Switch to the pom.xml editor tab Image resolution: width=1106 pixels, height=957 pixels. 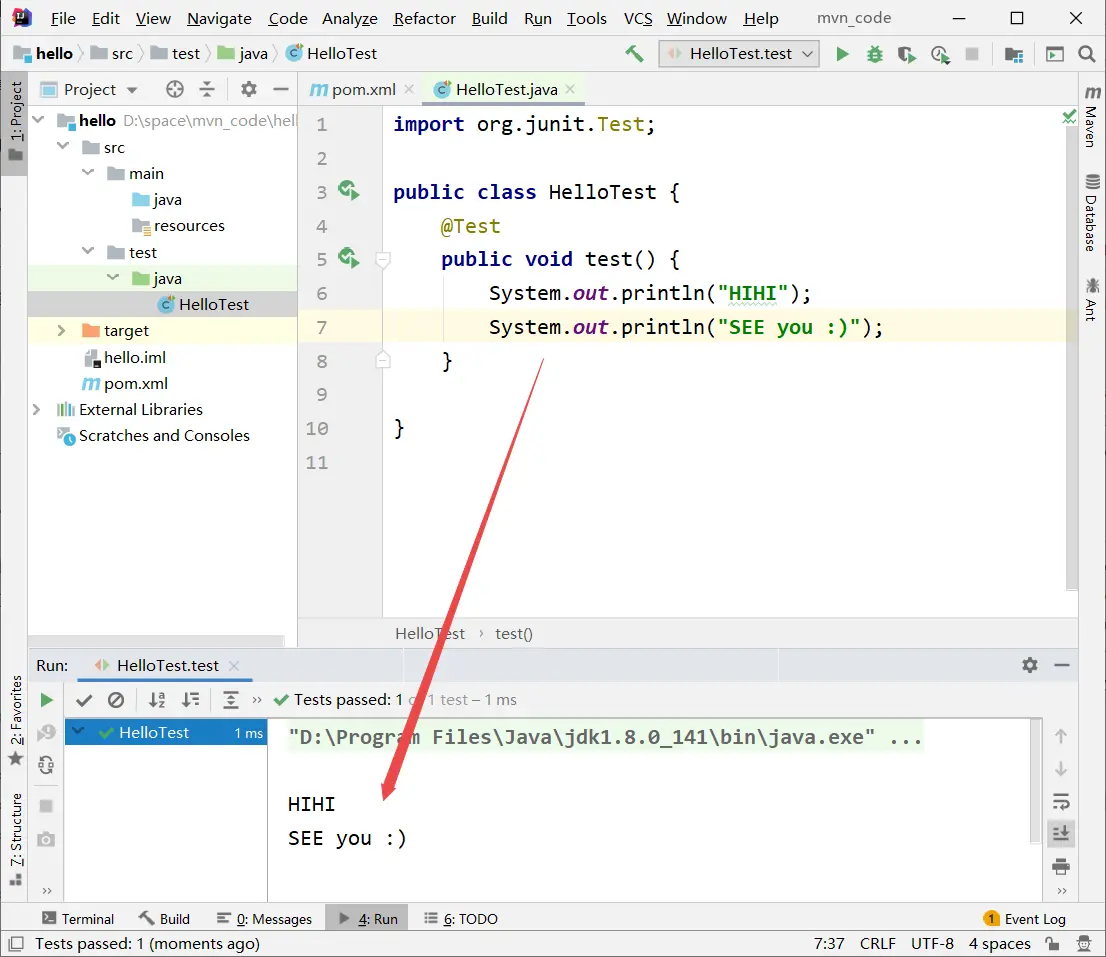tap(363, 89)
